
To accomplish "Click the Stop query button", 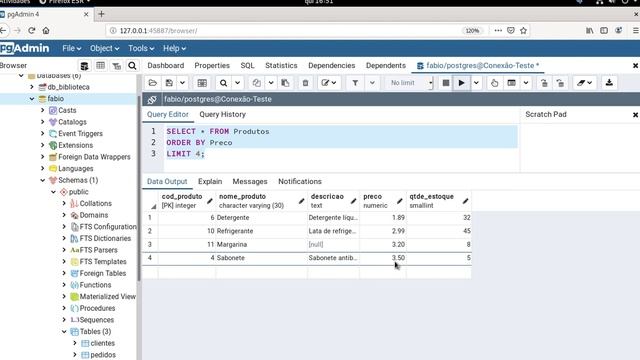I will (x=446, y=83).
